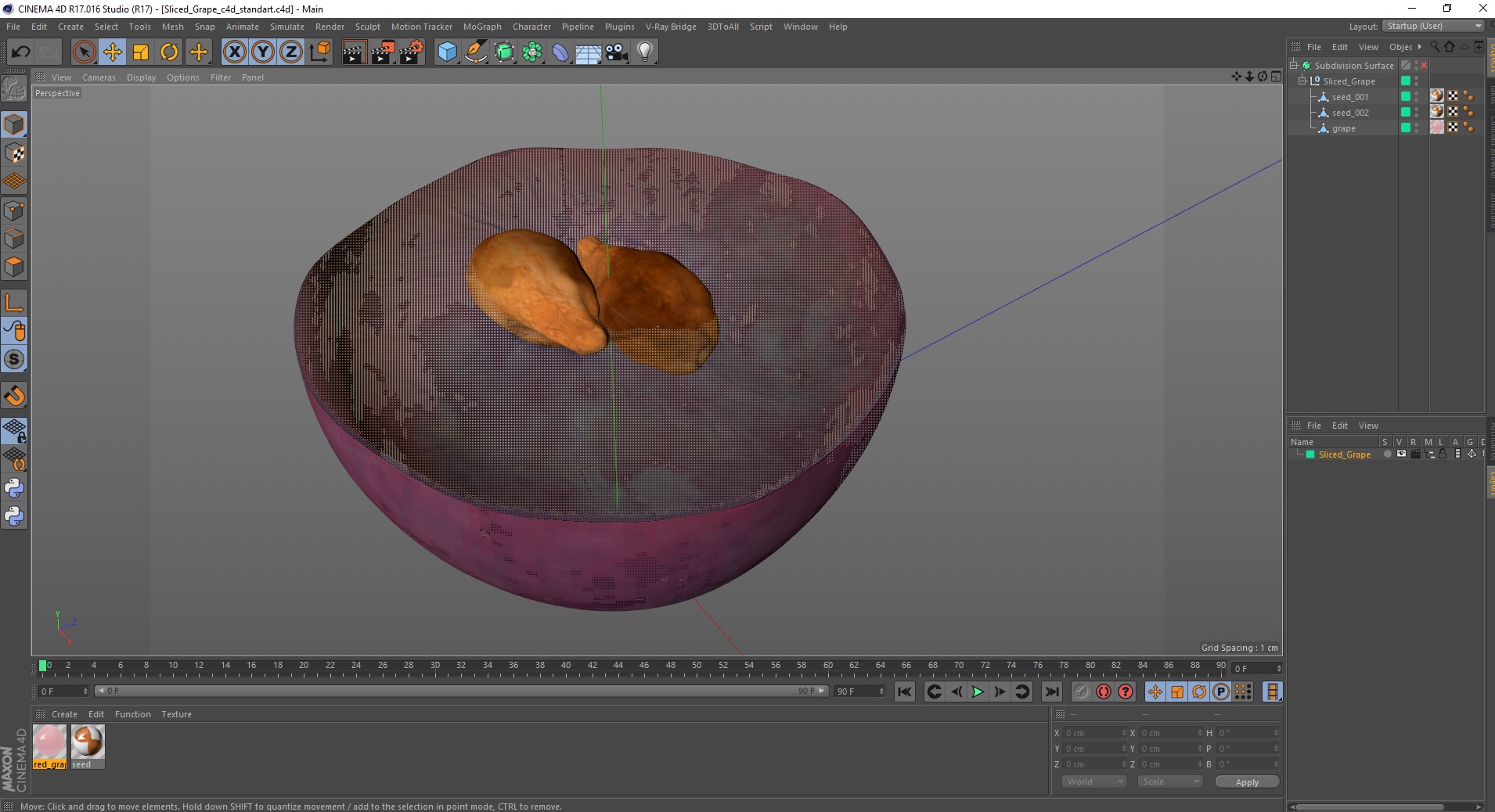Select seed_001 object

click(1350, 97)
